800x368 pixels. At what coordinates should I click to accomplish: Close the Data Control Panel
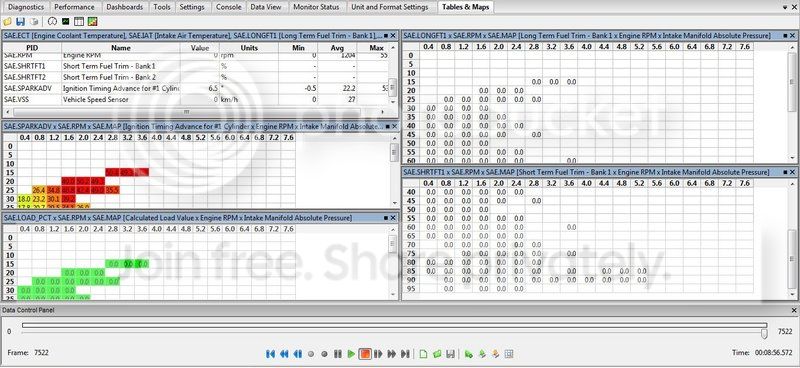pyautogui.click(x=794, y=310)
